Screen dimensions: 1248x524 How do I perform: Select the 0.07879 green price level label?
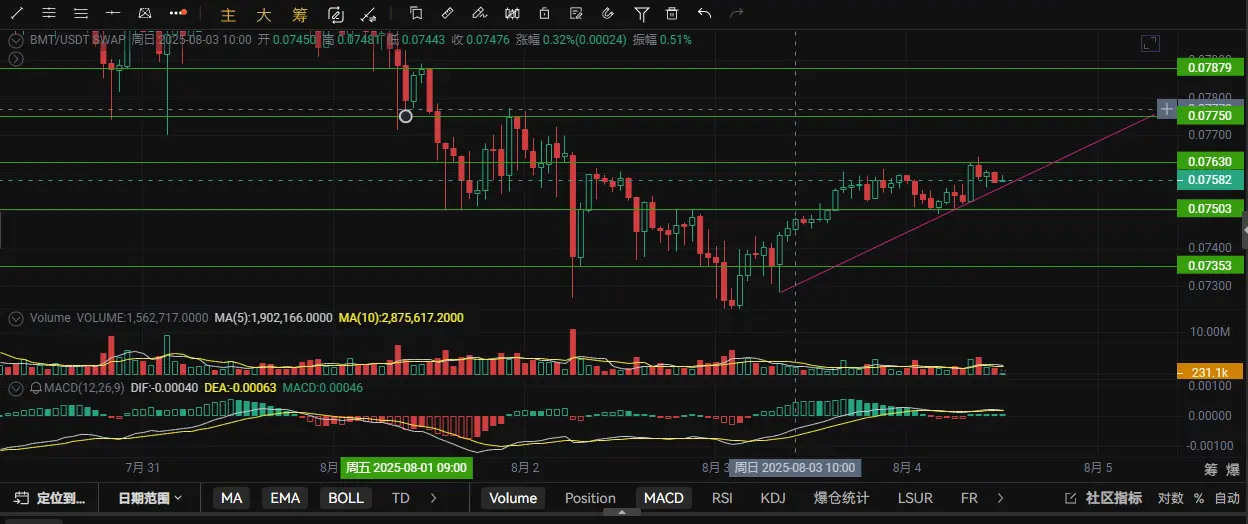[x=1209, y=68]
